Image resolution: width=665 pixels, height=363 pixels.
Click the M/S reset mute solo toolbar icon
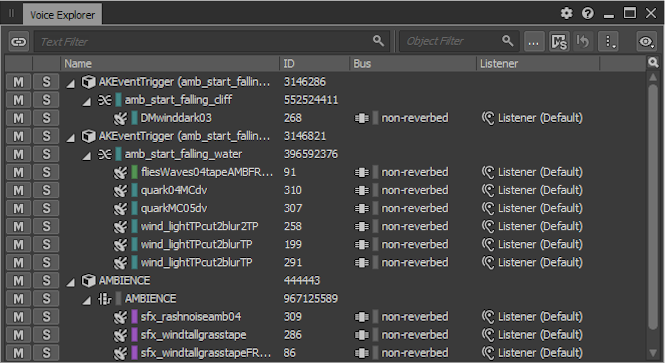pos(559,42)
